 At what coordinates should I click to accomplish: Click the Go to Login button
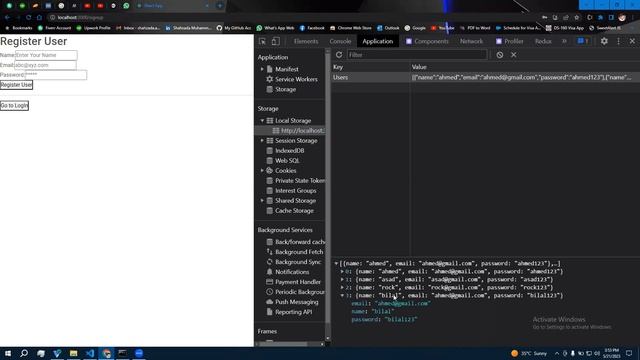tap(14, 105)
